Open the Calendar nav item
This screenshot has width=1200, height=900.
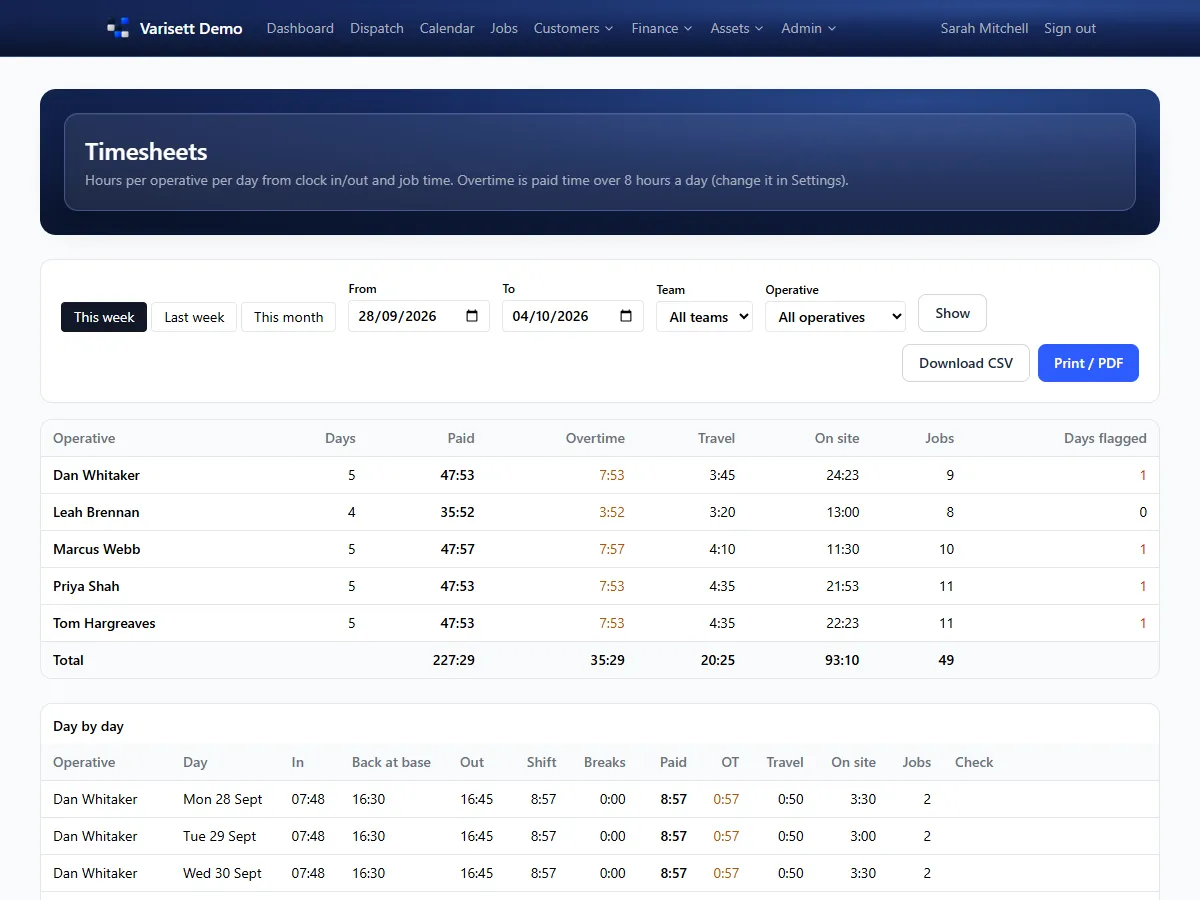point(447,28)
